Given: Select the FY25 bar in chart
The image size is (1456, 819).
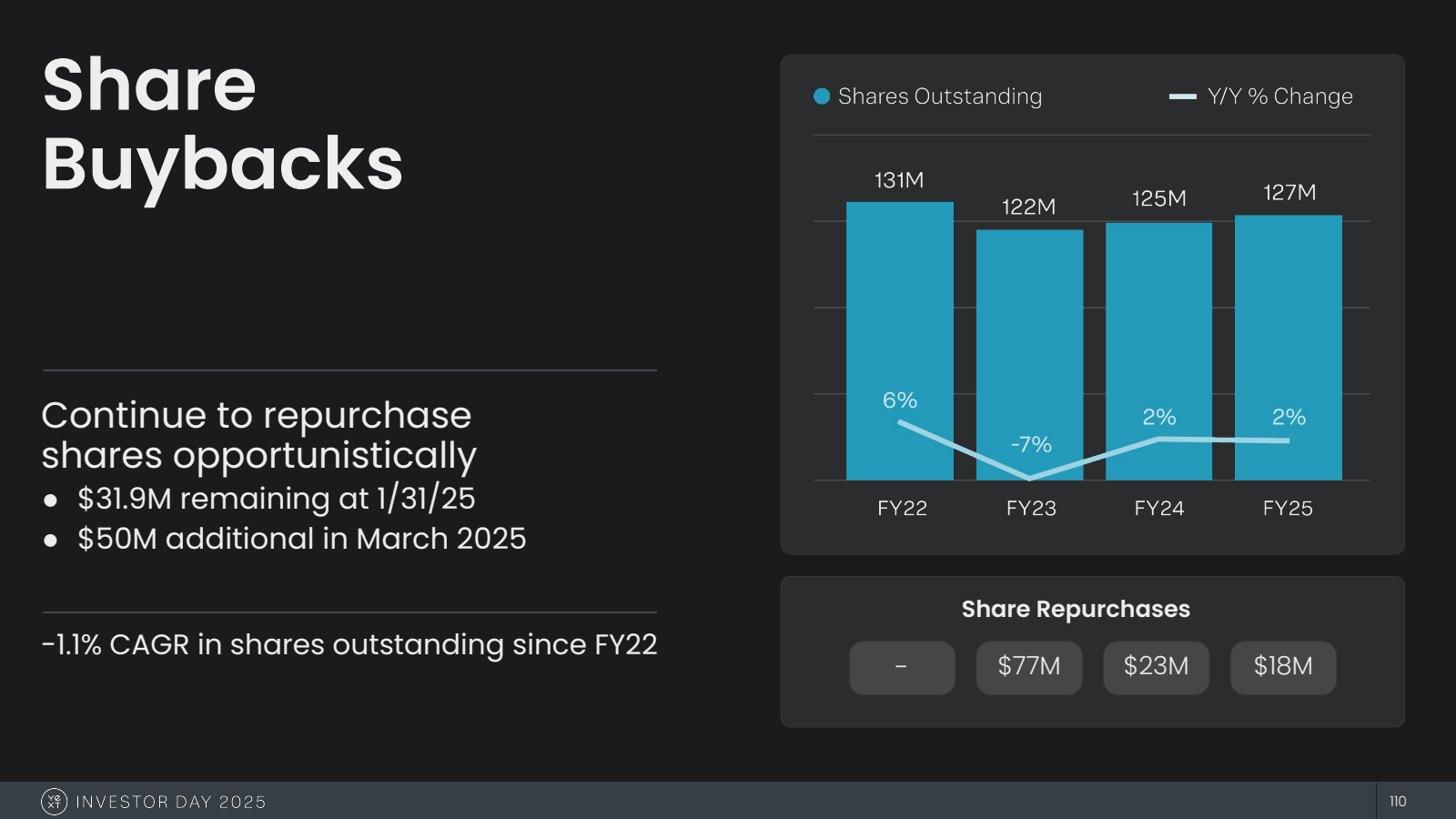Looking at the screenshot, I should pyautogui.click(x=1289, y=347).
